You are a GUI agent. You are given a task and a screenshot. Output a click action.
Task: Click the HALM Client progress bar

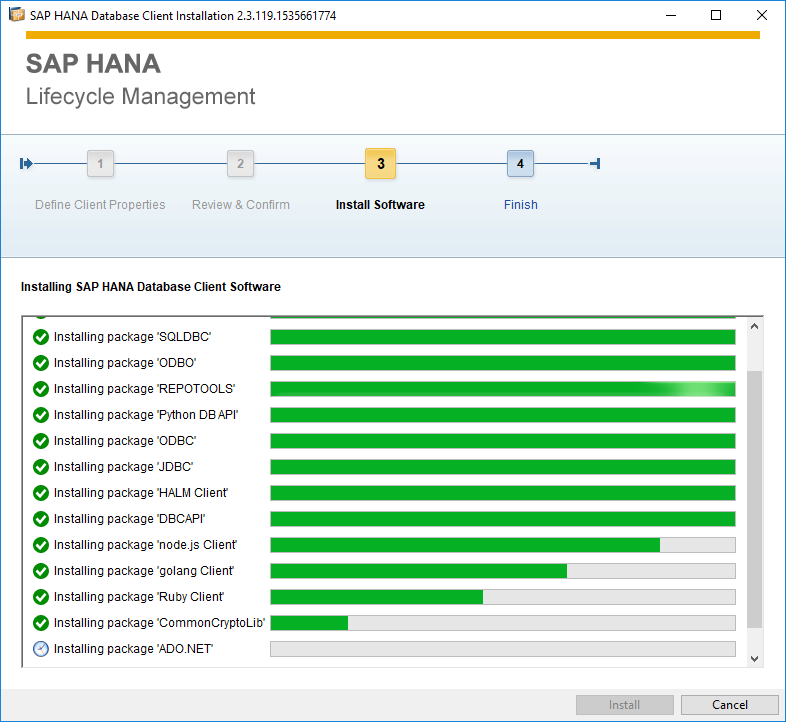point(503,493)
